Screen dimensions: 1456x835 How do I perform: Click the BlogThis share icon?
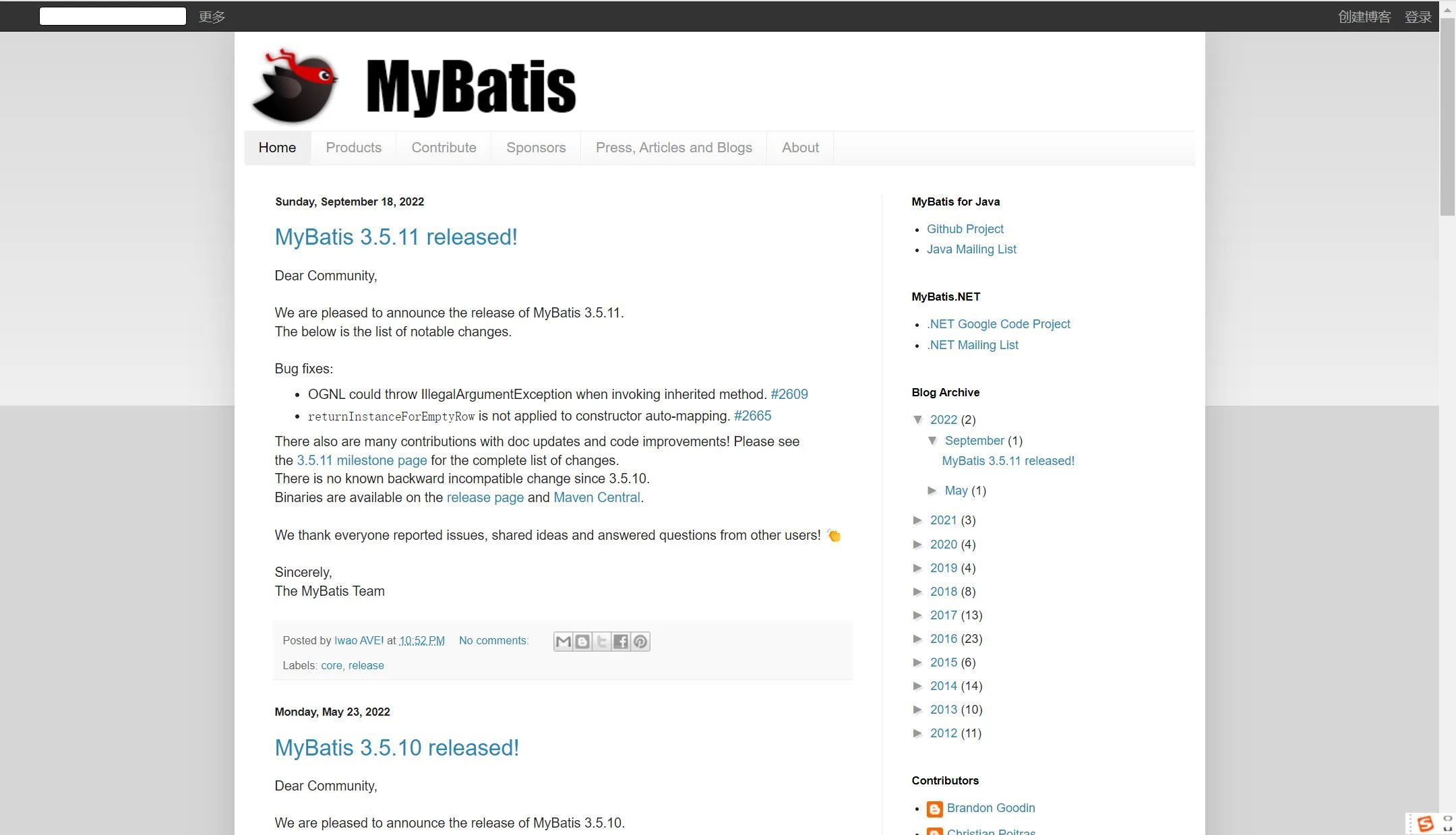pos(582,641)
